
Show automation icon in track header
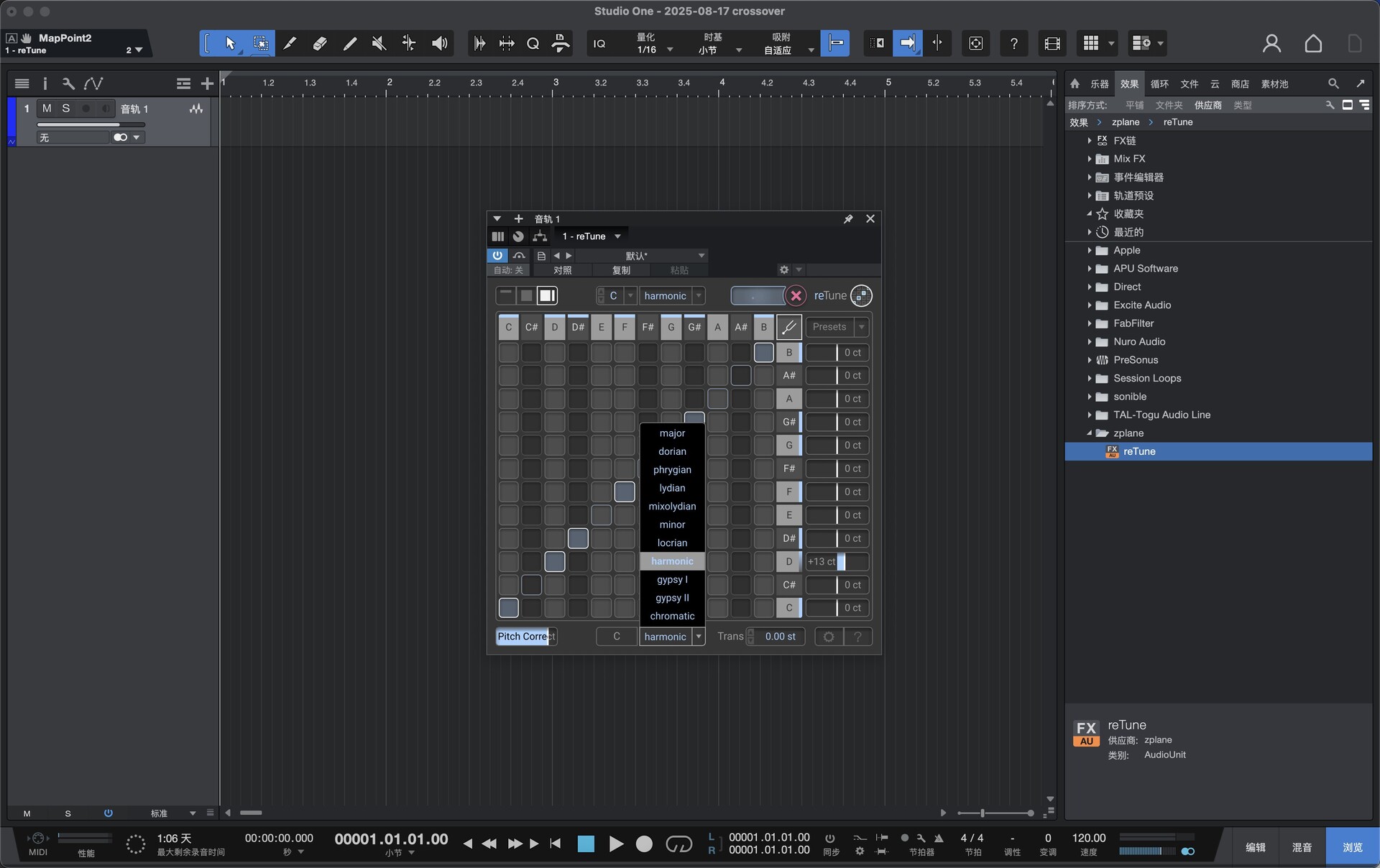click(x=93, y=84)
